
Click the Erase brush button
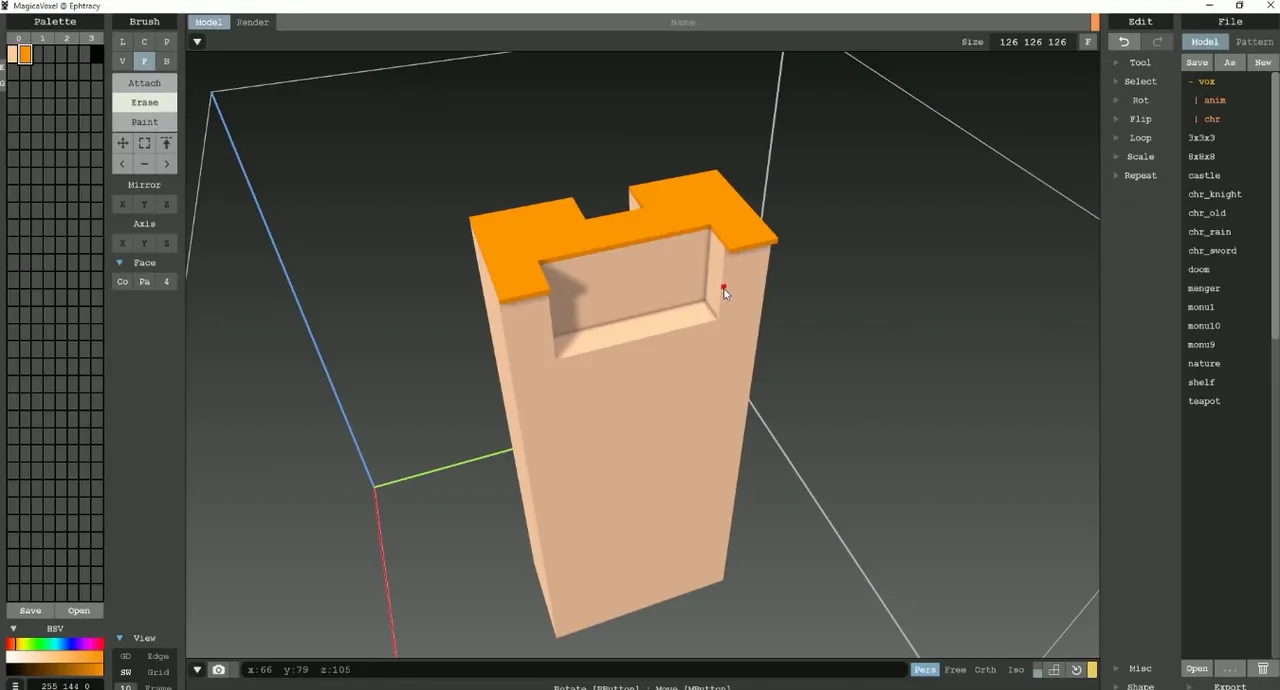pos(144,102)
